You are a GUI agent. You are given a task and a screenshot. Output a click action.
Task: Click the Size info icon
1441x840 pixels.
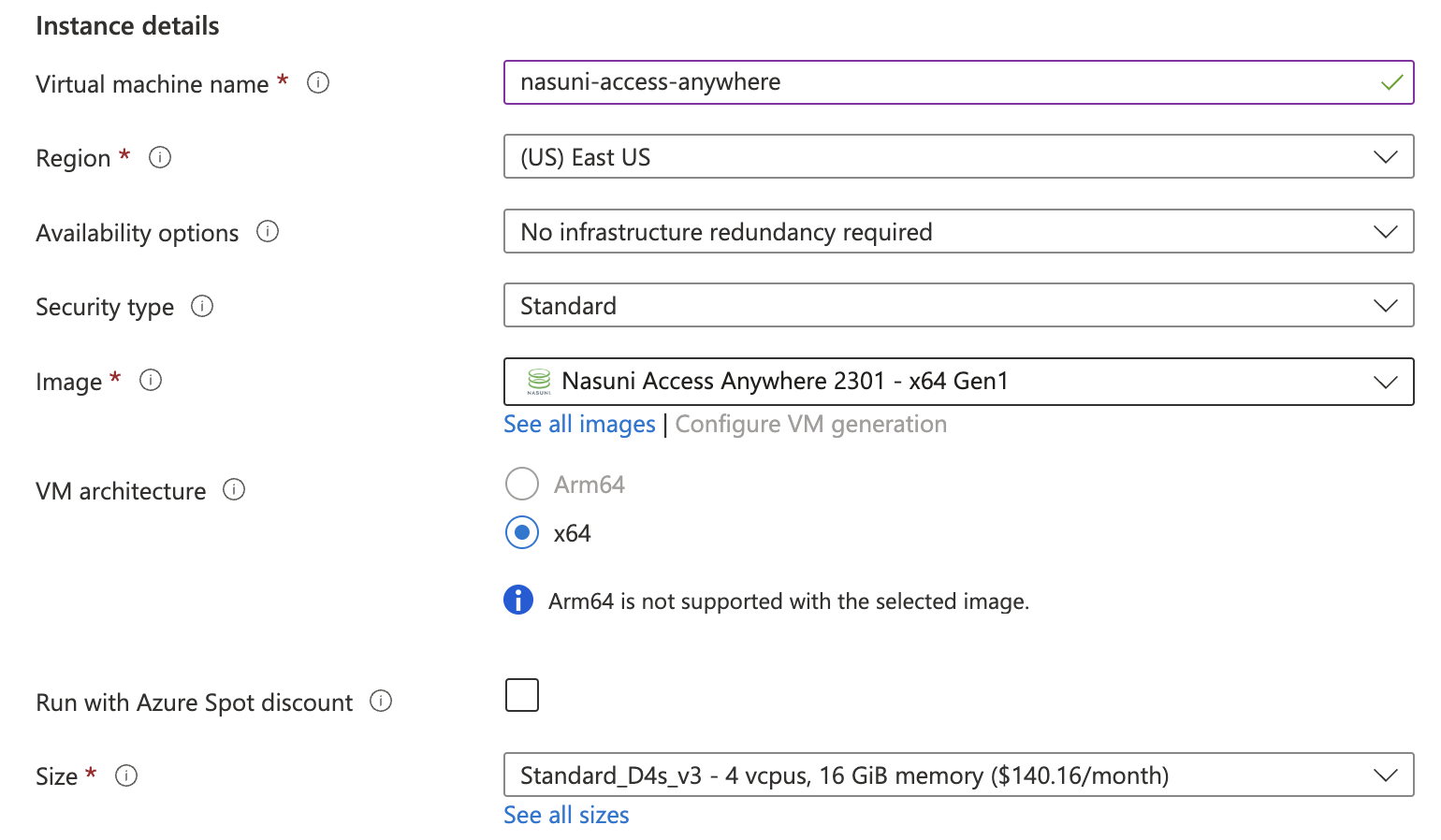[126, 775]
